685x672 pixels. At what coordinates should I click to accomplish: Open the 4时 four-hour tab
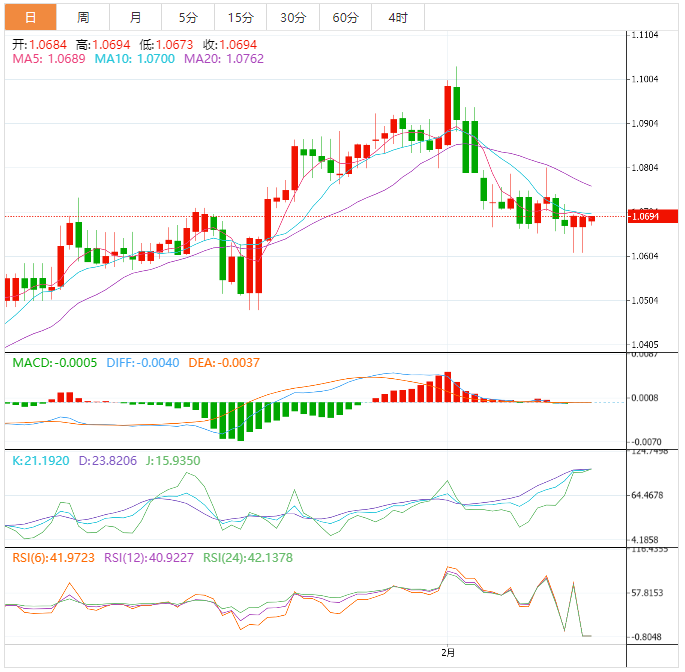point(397,17)
